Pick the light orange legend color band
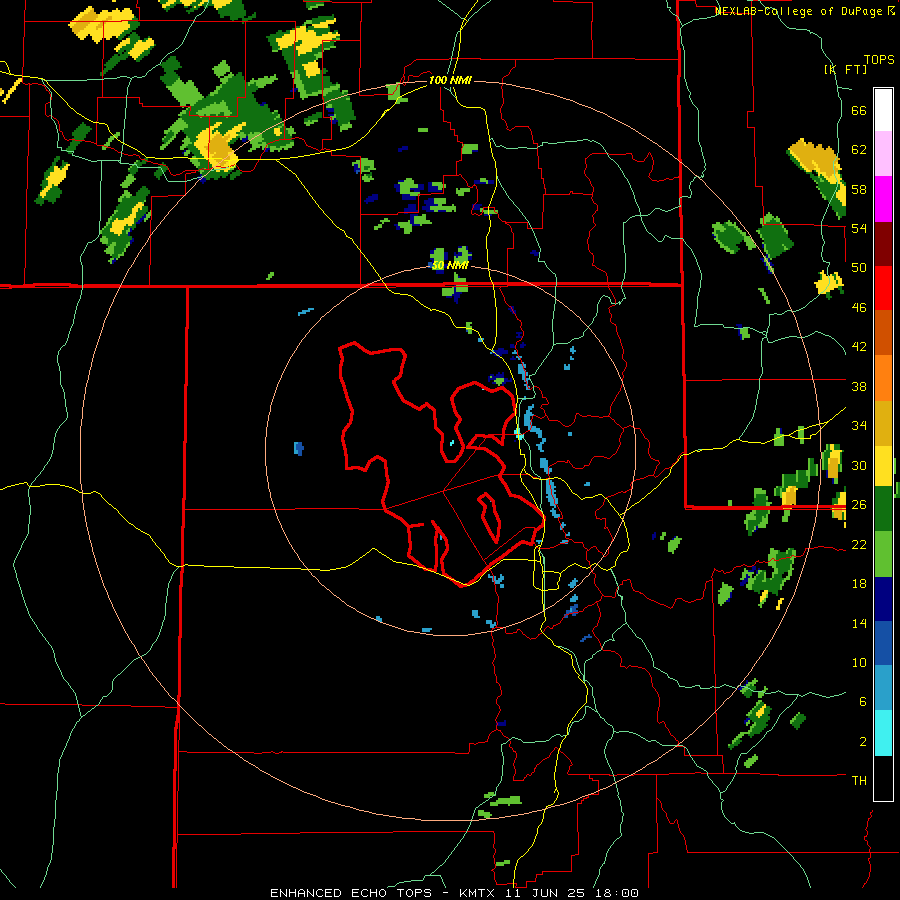Viewport: 900px width, 900px height. 883,378
